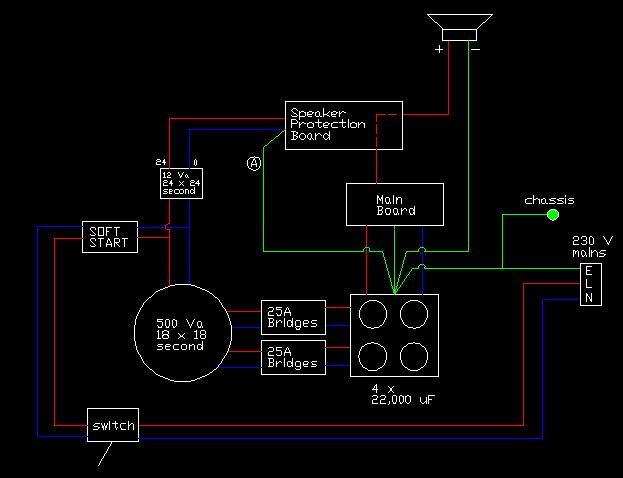Click the "chassis" label
This screenshot has height=478, width=623.
[x=549, y=200]
